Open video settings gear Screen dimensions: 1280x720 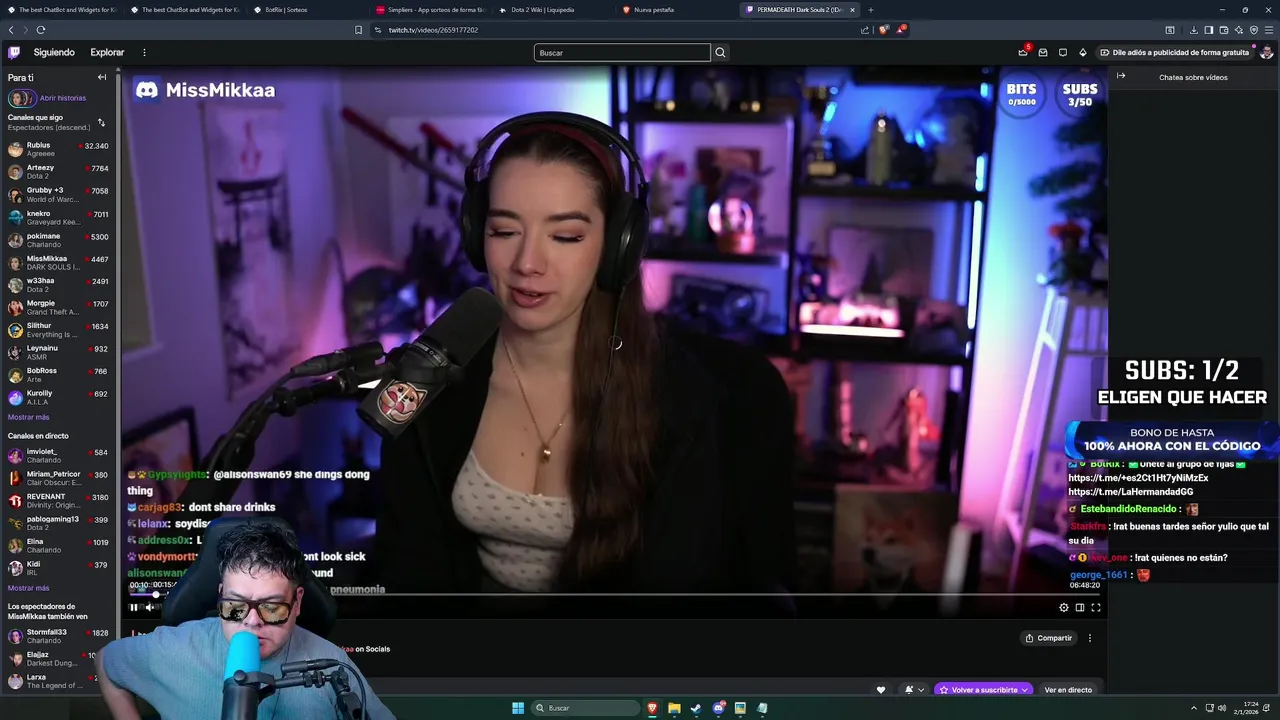pos(1064,607)
